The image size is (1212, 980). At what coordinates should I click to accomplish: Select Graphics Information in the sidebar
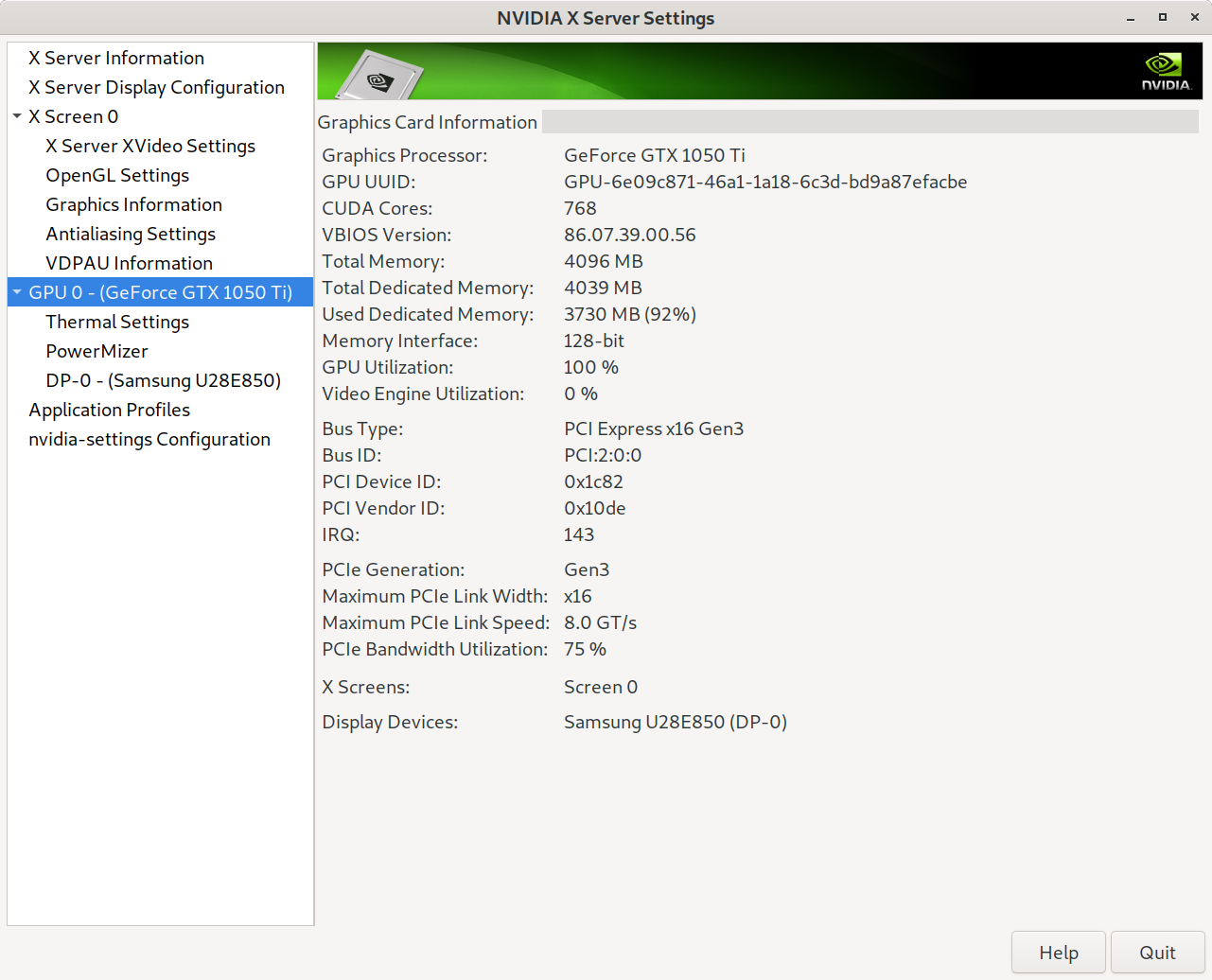[x=133, y=204]
